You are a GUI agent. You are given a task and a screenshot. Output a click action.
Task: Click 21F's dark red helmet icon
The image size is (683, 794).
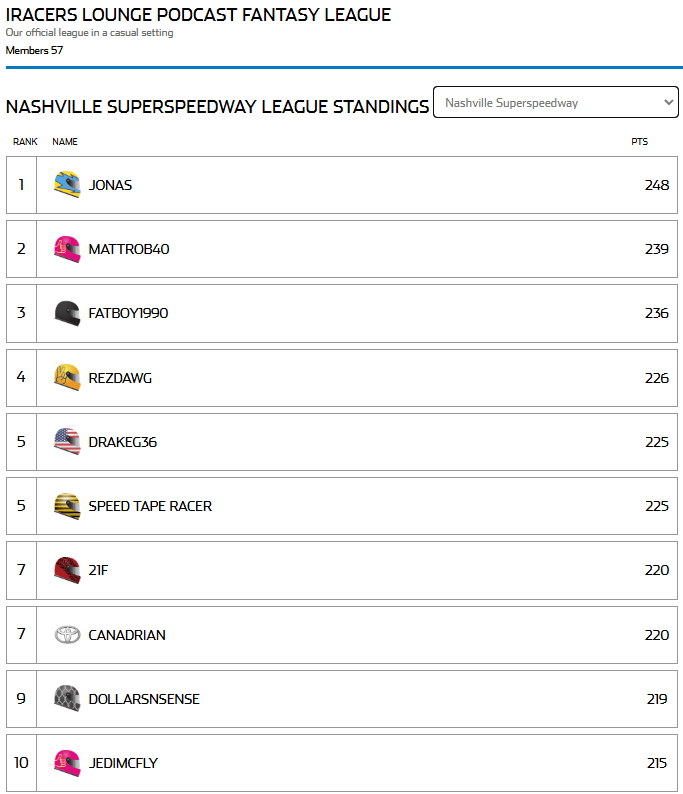pos(67,570)
